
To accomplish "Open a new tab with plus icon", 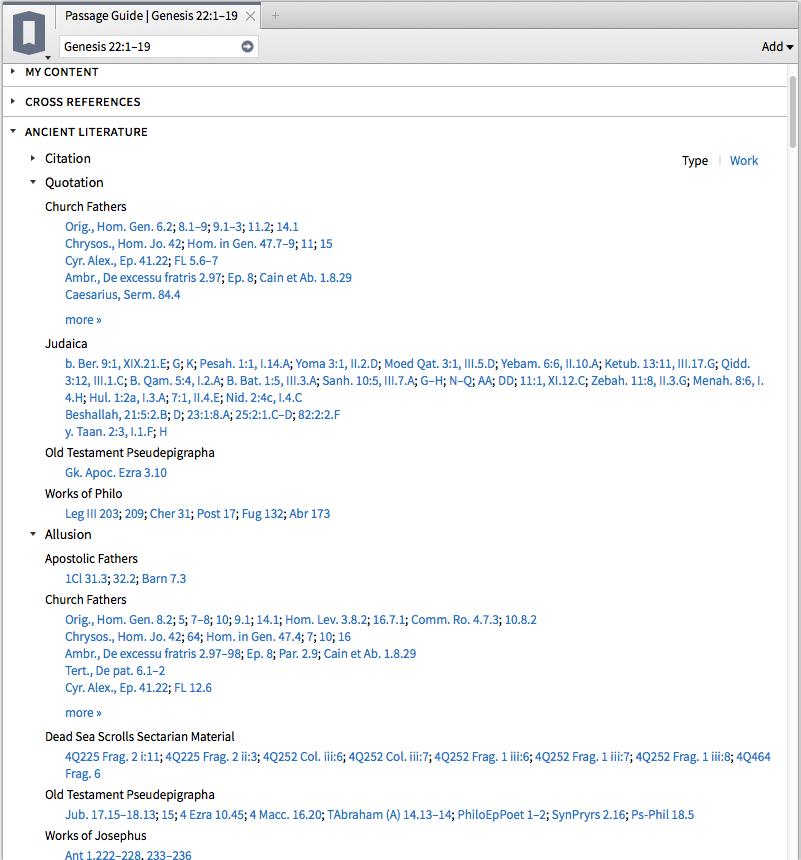I will [x=276, y=16].
